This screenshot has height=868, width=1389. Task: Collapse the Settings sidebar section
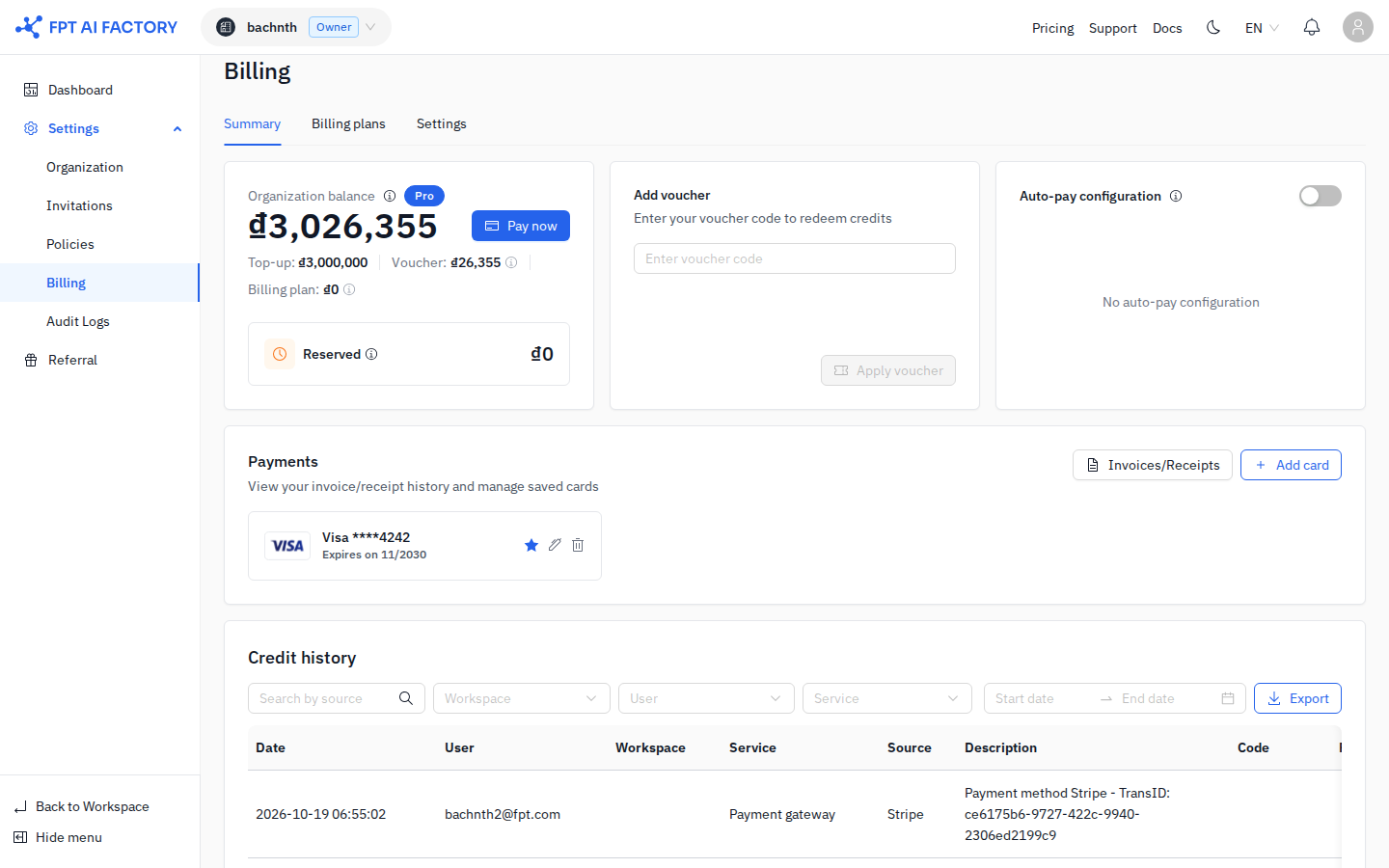click(x=177, y=129)
